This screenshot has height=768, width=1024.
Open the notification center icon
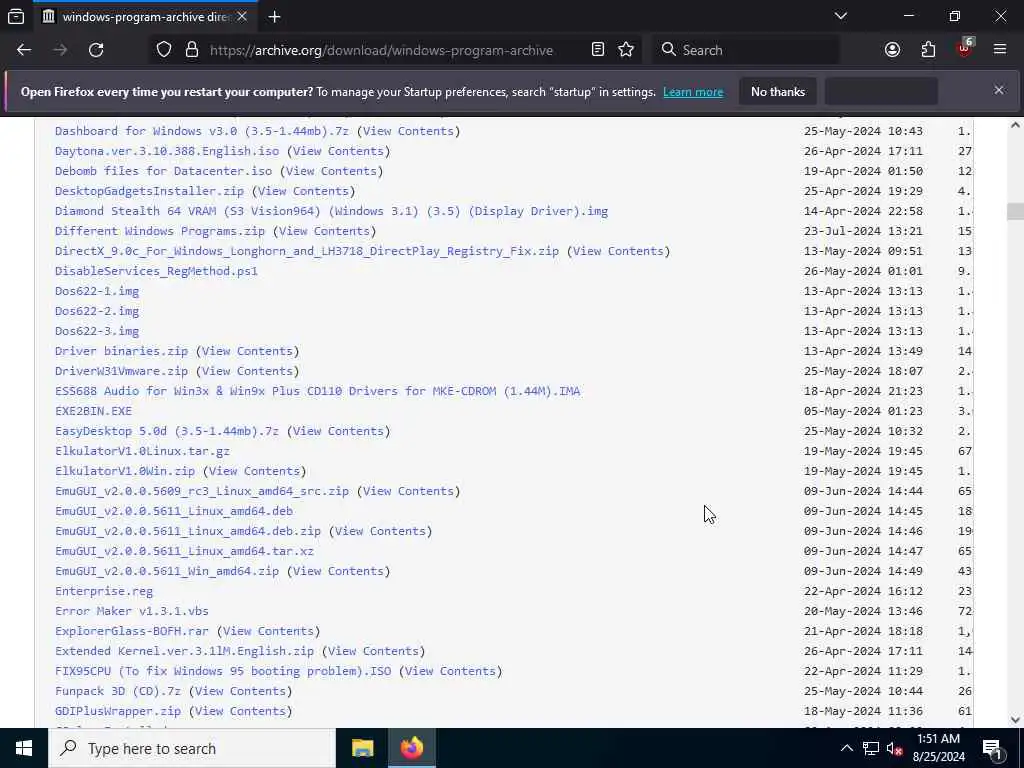992,748
